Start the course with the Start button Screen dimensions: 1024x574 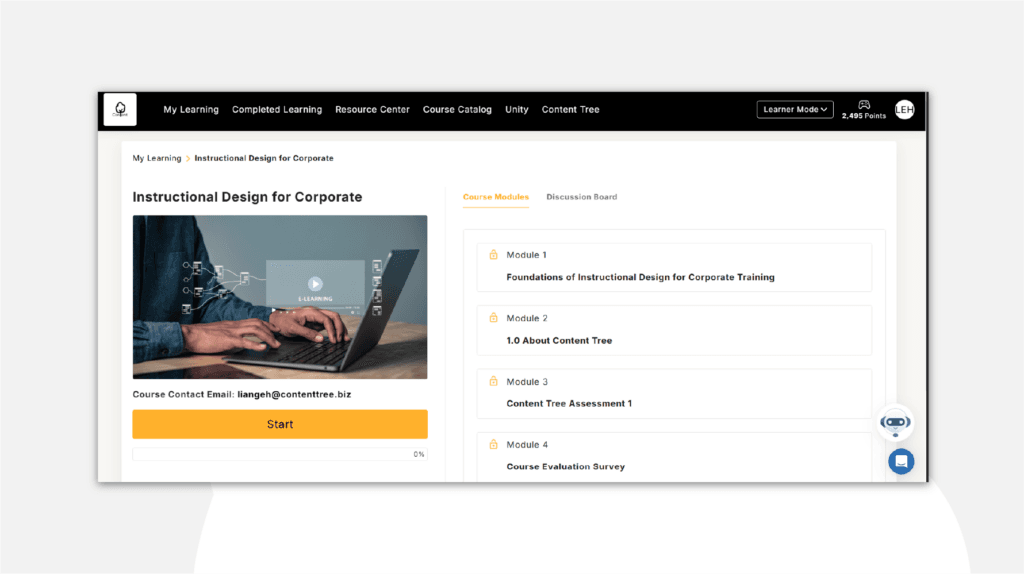(280, 424)
